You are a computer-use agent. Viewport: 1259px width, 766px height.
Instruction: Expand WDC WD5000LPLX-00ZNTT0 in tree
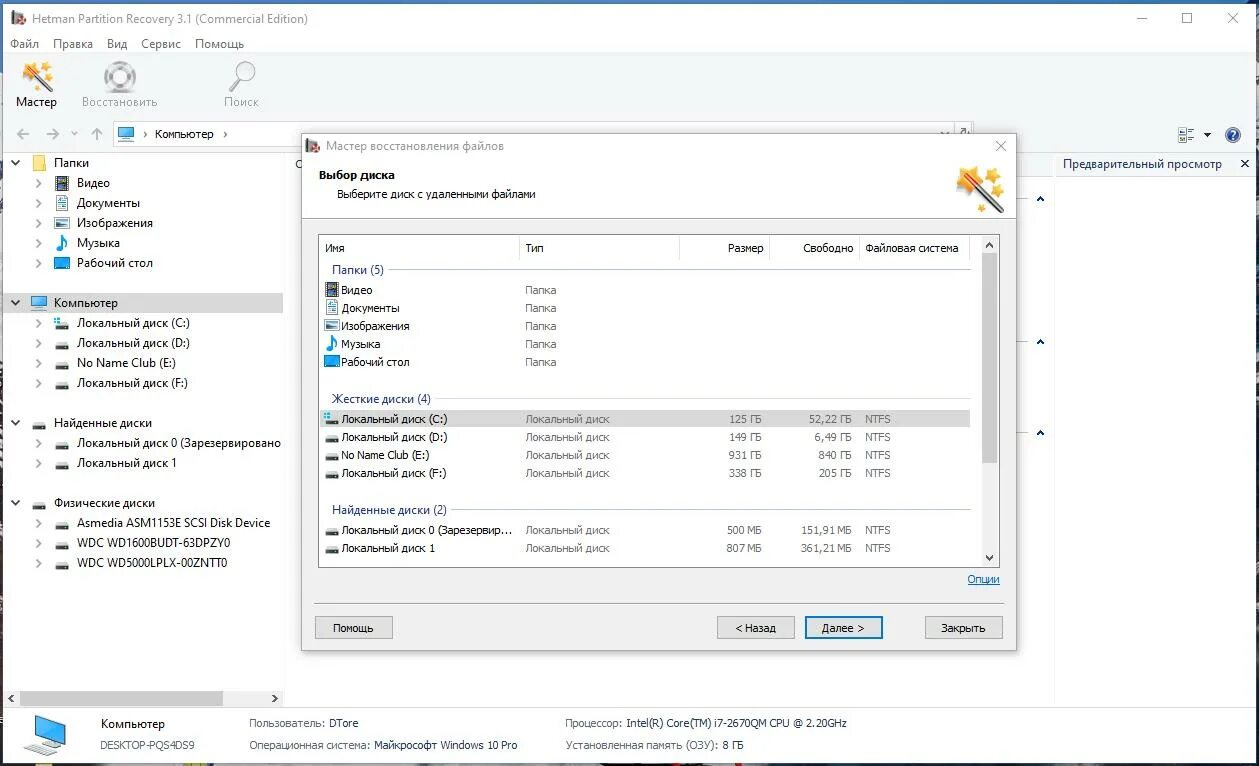[x=39, y=563]
